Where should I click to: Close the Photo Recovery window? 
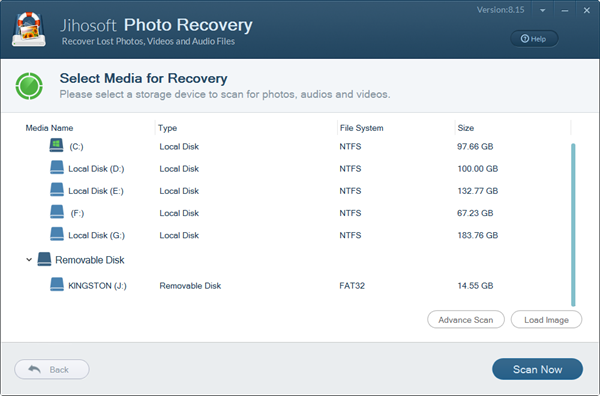point(587,11)
